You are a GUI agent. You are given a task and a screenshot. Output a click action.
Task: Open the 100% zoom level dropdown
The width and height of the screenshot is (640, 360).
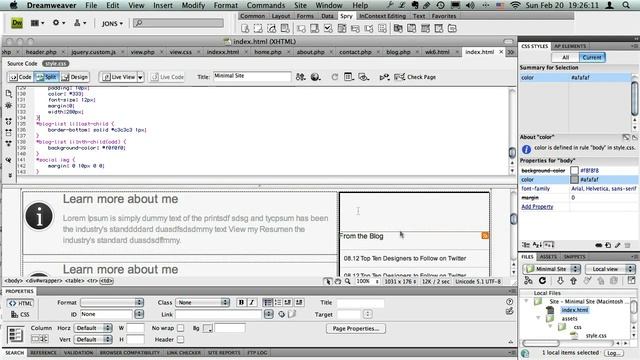coord(367,281)
